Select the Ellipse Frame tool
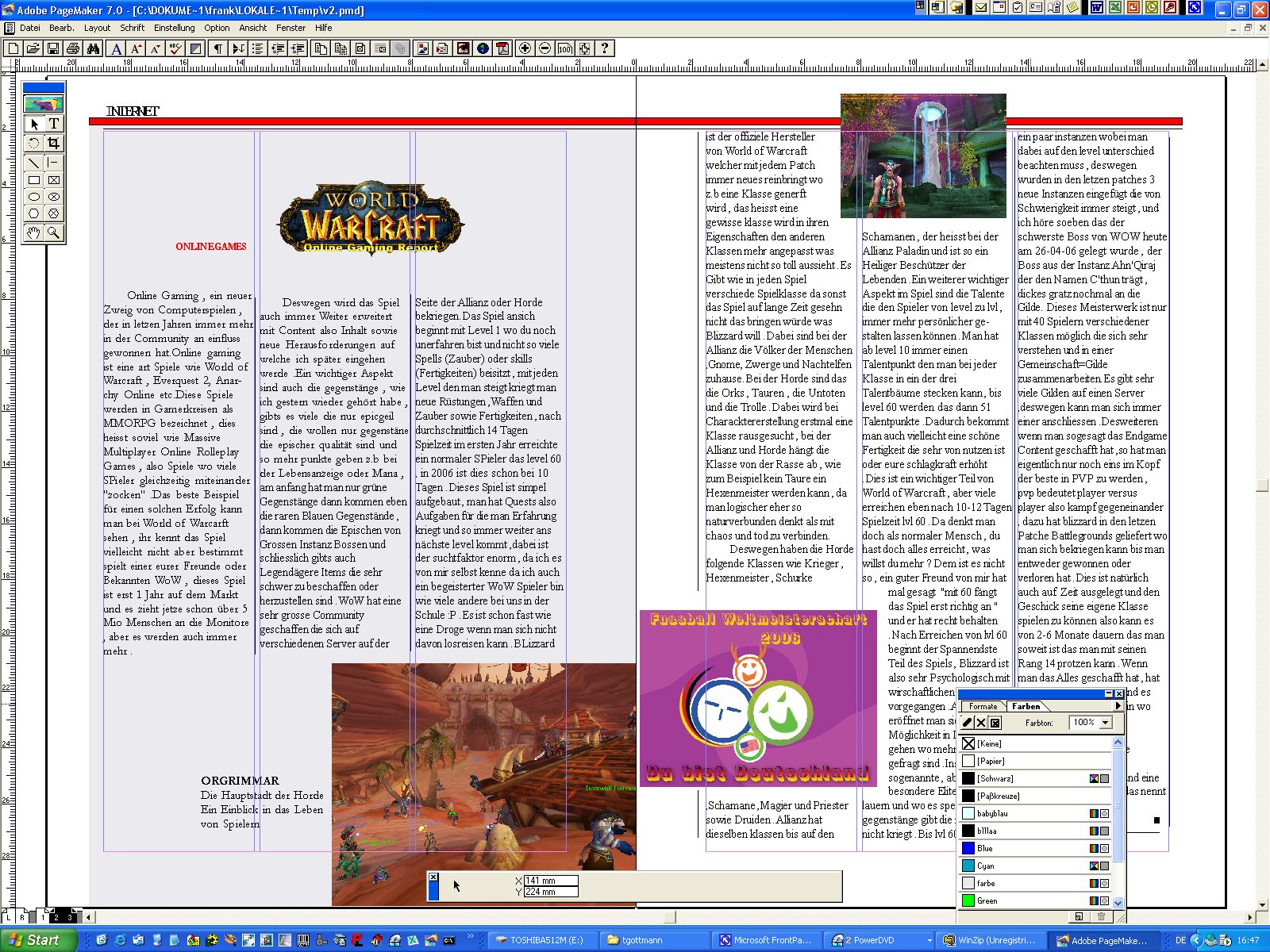This screenshot has width=1270, height=952. [53, 197]
